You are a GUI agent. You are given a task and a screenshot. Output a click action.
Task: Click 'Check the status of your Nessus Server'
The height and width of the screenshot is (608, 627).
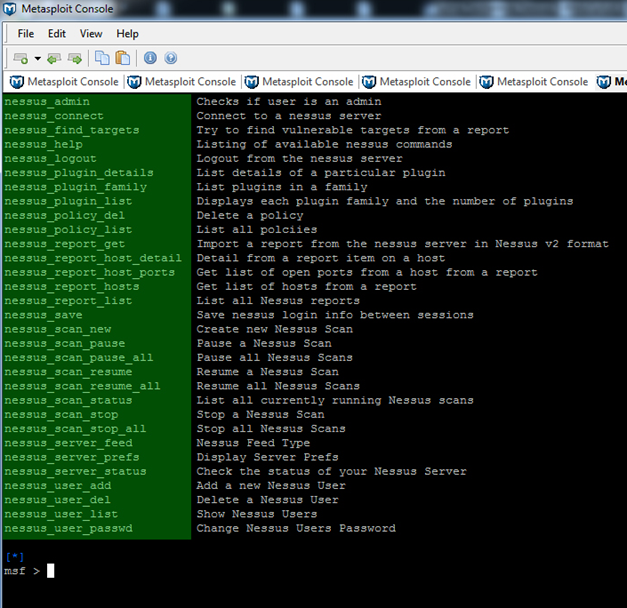pos(331,471)
